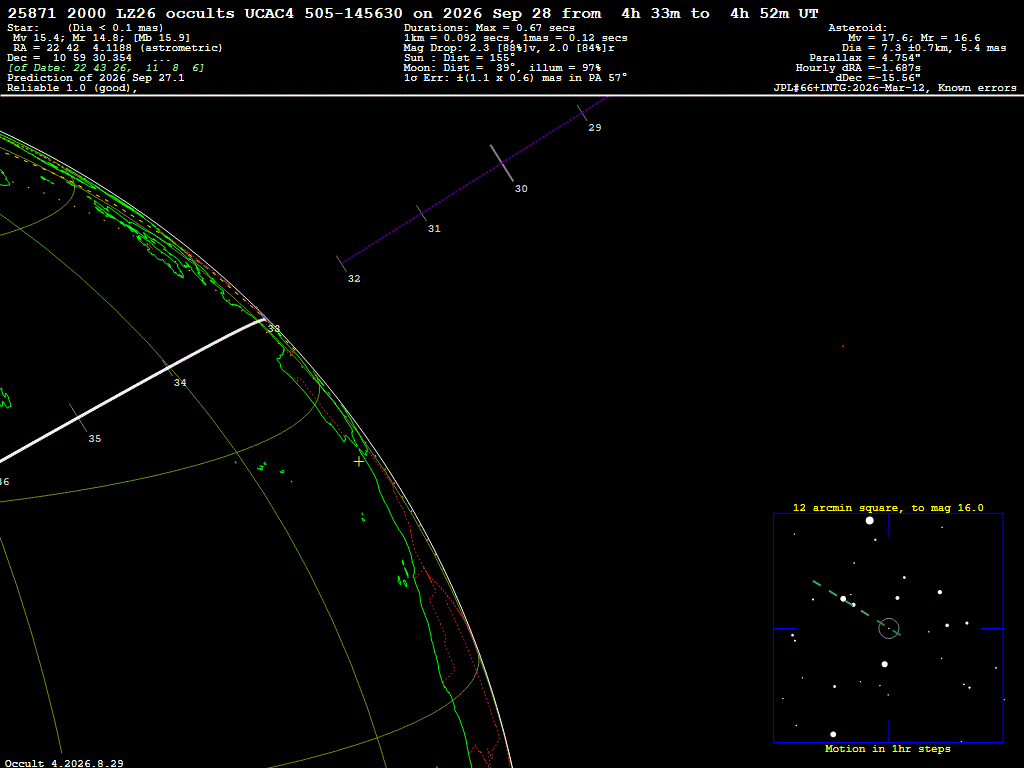
Task: Click the small red dot right of the globe
Action: tap(842, 346)
